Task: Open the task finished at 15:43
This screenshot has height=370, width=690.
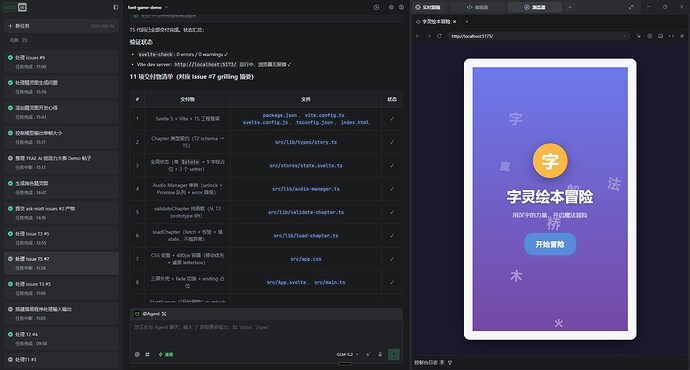Action: tap(61, 112)
